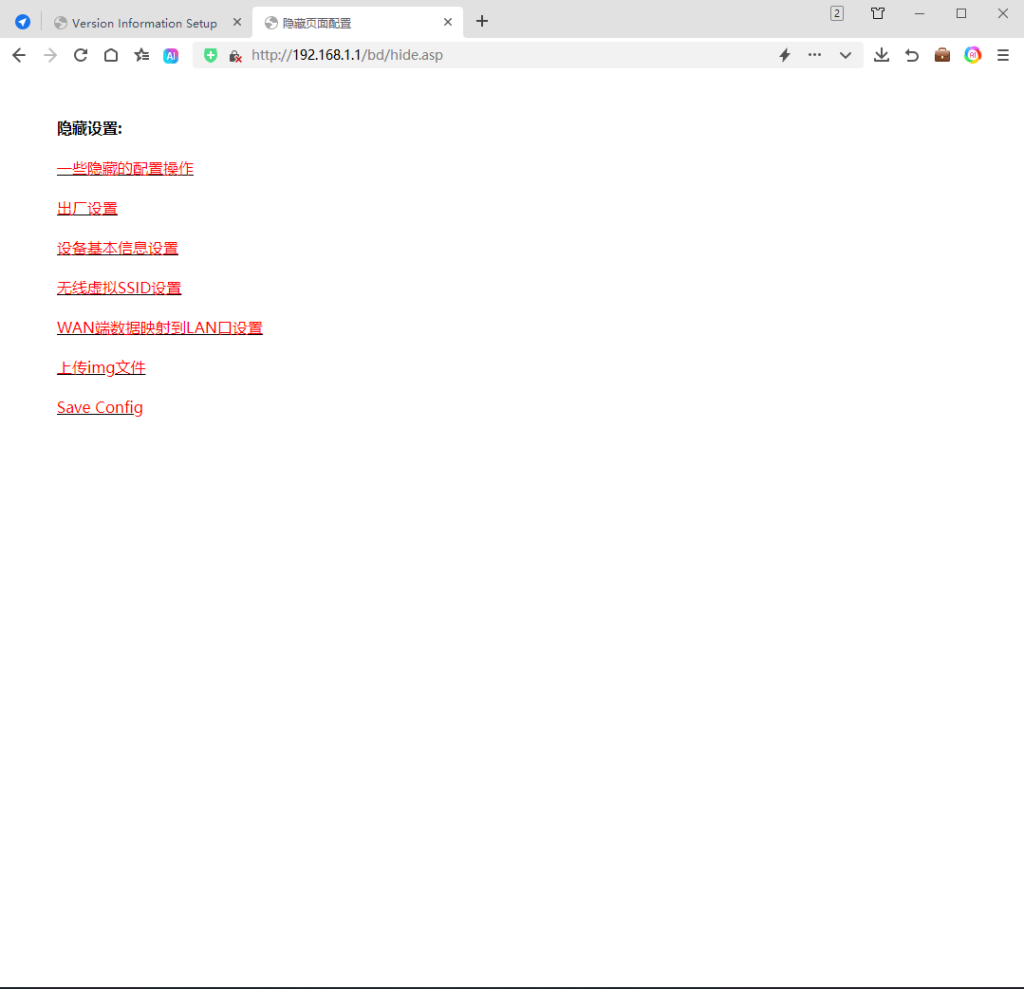Click the Save Config link

point(100,407)
